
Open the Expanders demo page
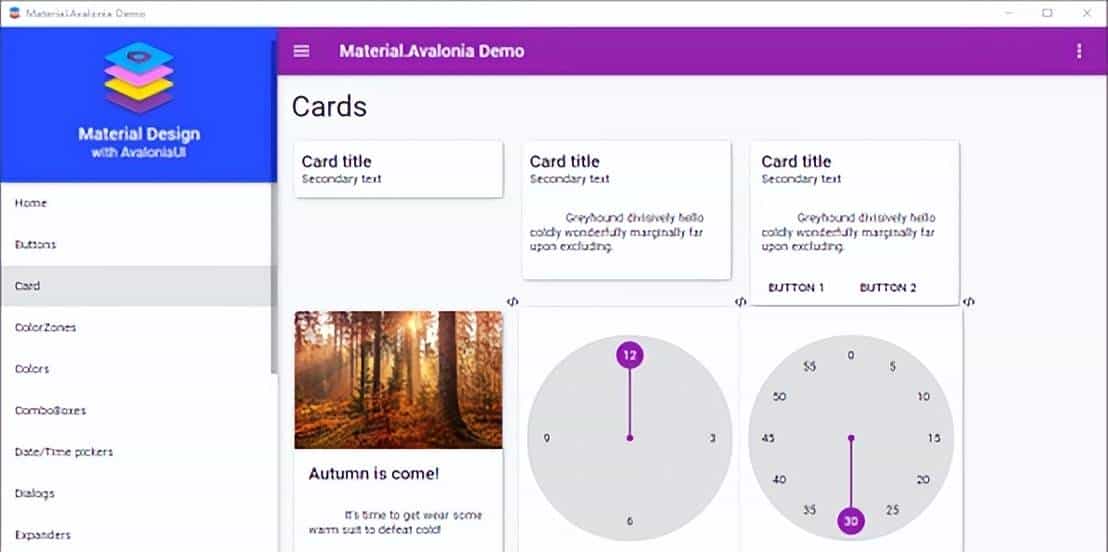point(42,535)
